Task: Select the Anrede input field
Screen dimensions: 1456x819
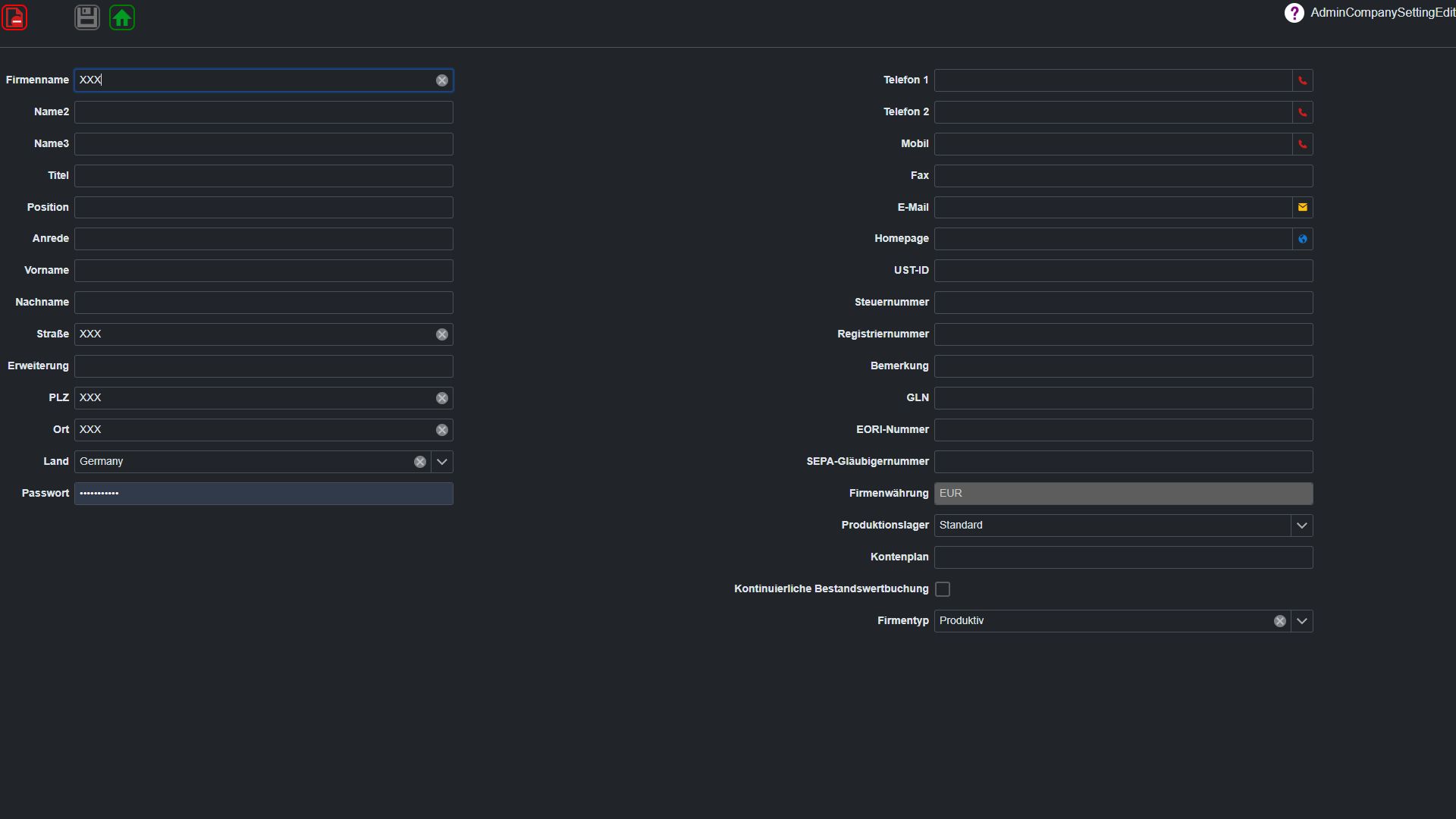Action: pos(264,239)
